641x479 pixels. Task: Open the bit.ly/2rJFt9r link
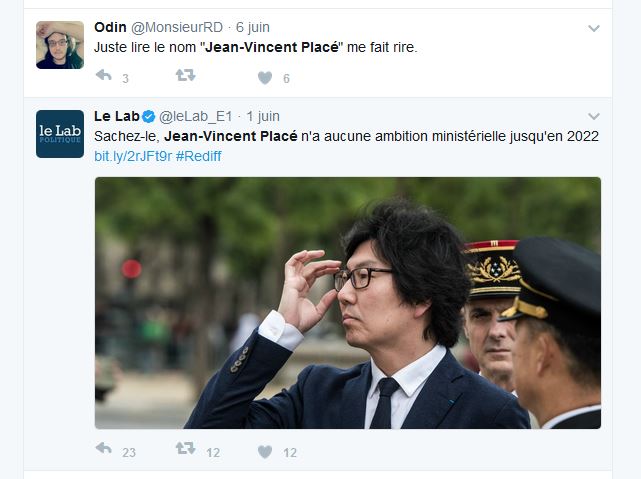tap(133, 156)
